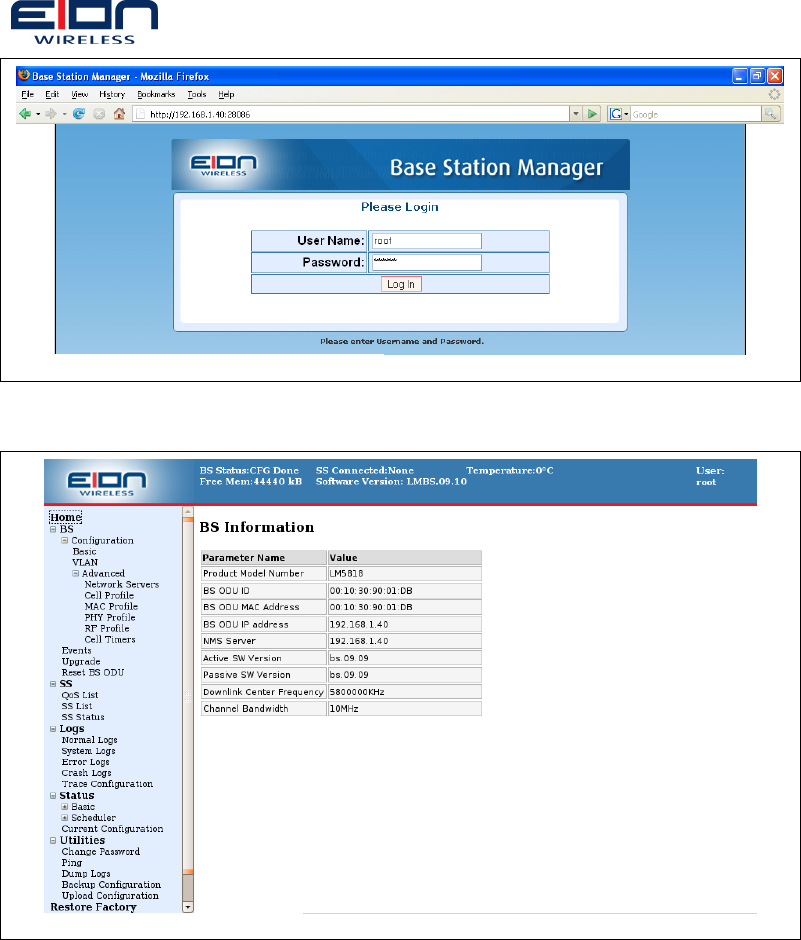Screen dimensions: 801x940
Task: Collapse the Status tree node
Action: 53,796
